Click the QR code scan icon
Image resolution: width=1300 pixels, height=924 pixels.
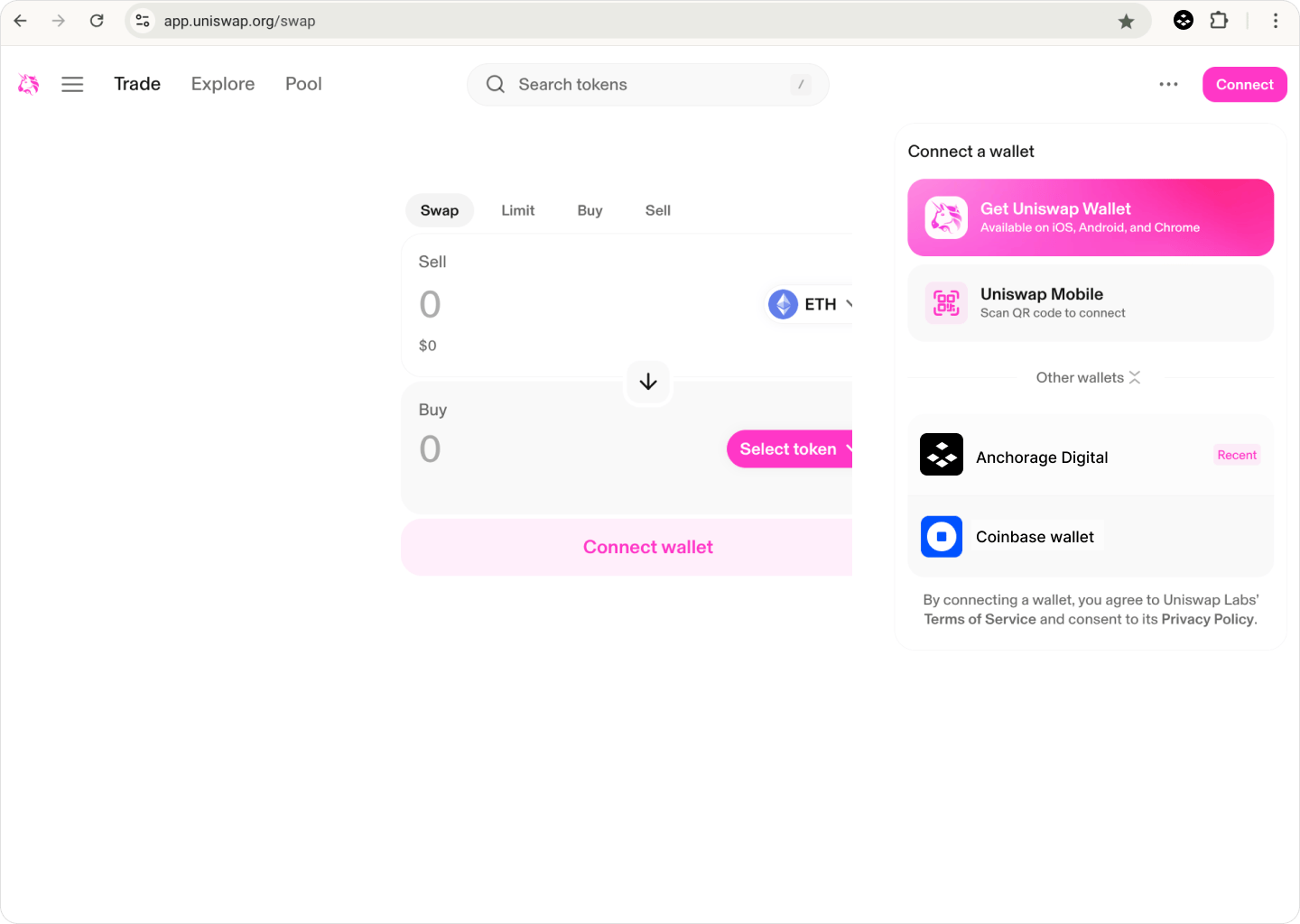(x=946, y=302)
